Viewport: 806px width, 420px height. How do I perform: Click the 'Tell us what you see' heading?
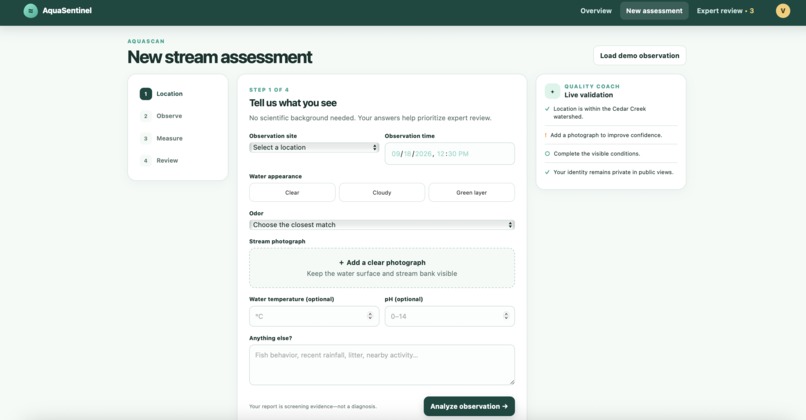293,103
